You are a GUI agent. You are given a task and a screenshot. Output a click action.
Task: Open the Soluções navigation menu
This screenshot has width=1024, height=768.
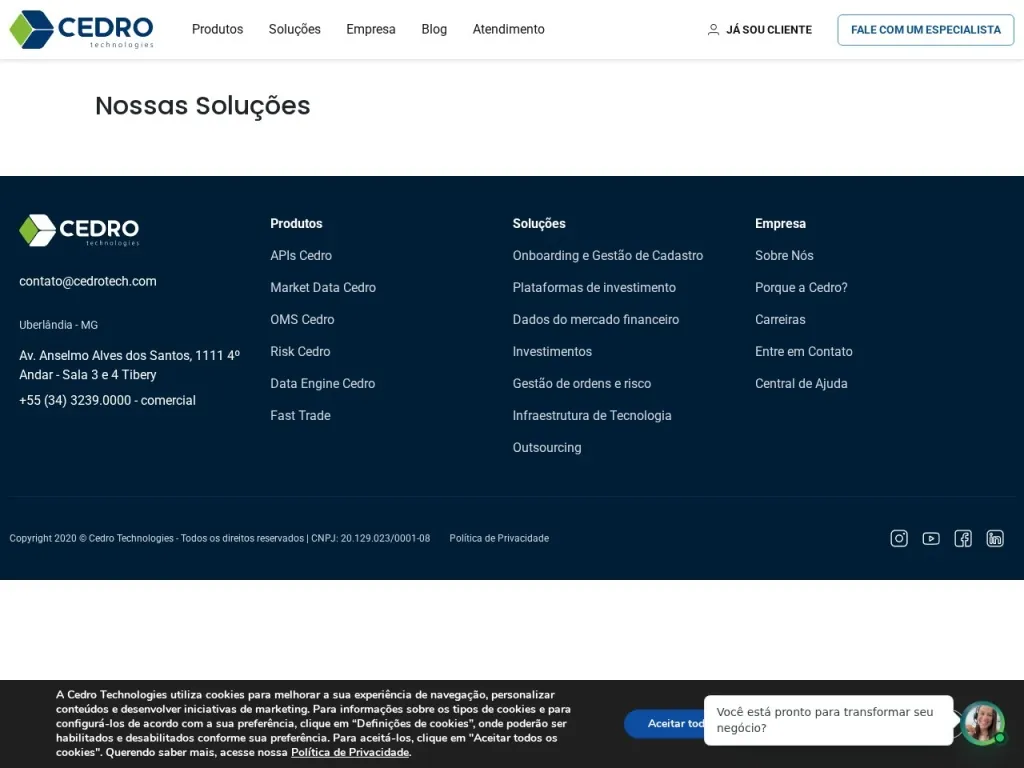pyautogui.click(x=295, y=29)
